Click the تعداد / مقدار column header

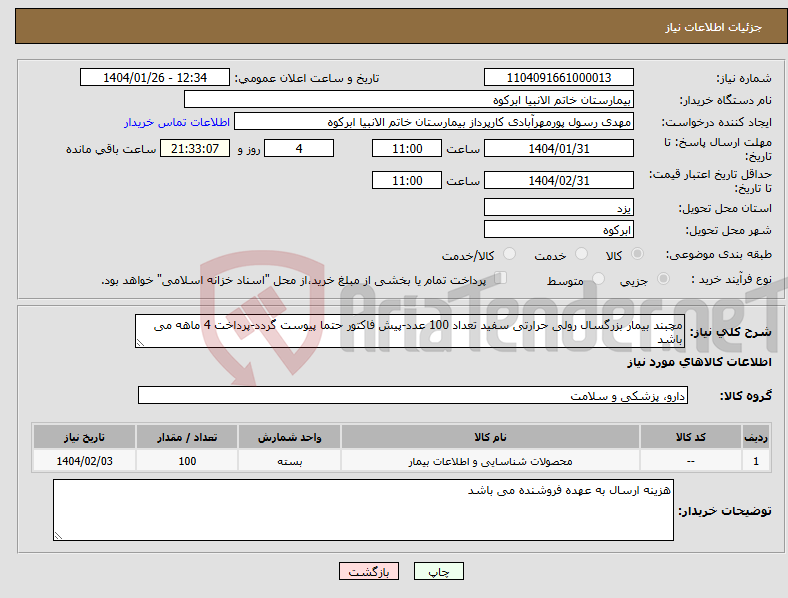pyautogui.click(x=187, y=437)
